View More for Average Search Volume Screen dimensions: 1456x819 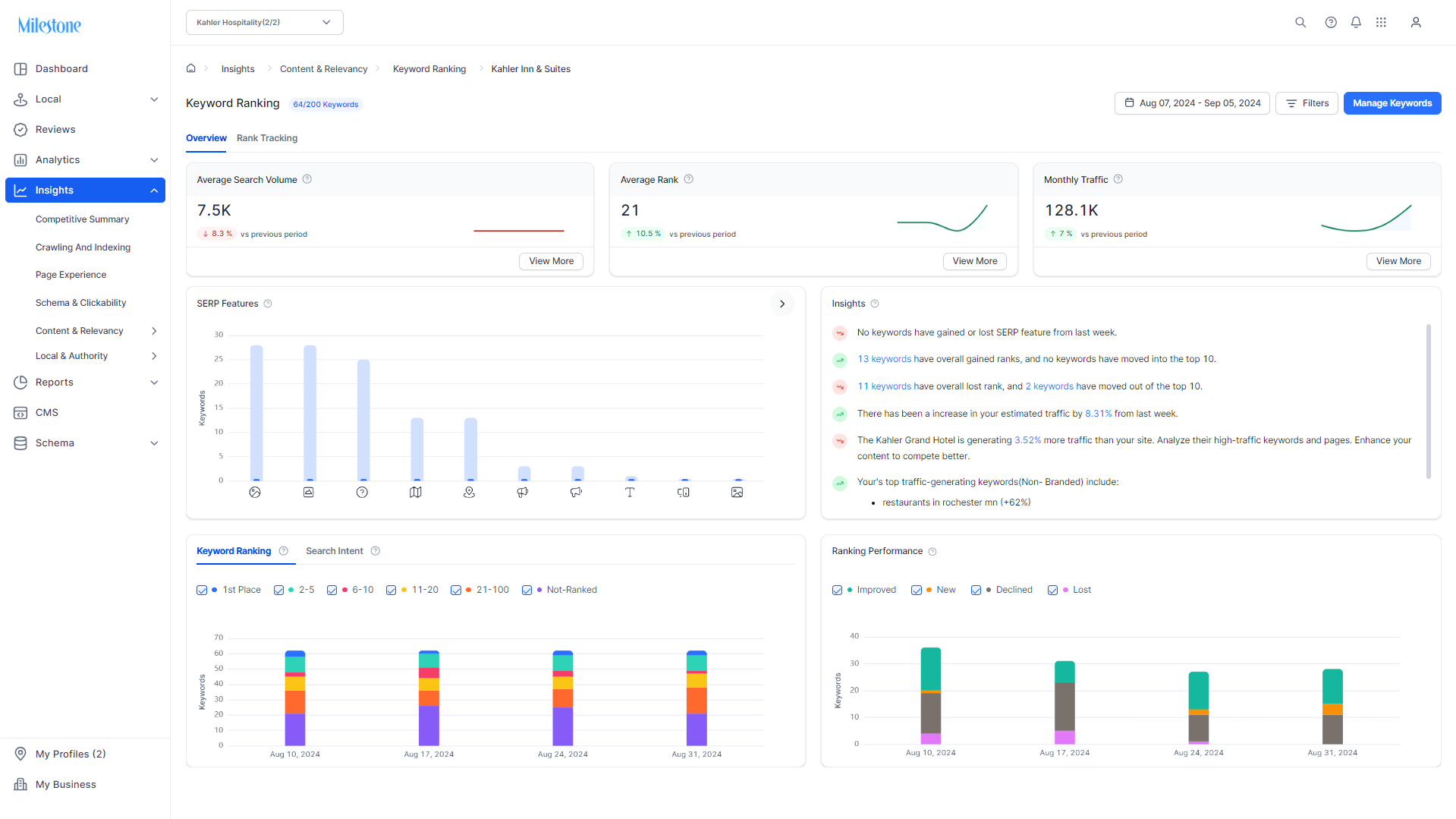[x=552, y=261]
